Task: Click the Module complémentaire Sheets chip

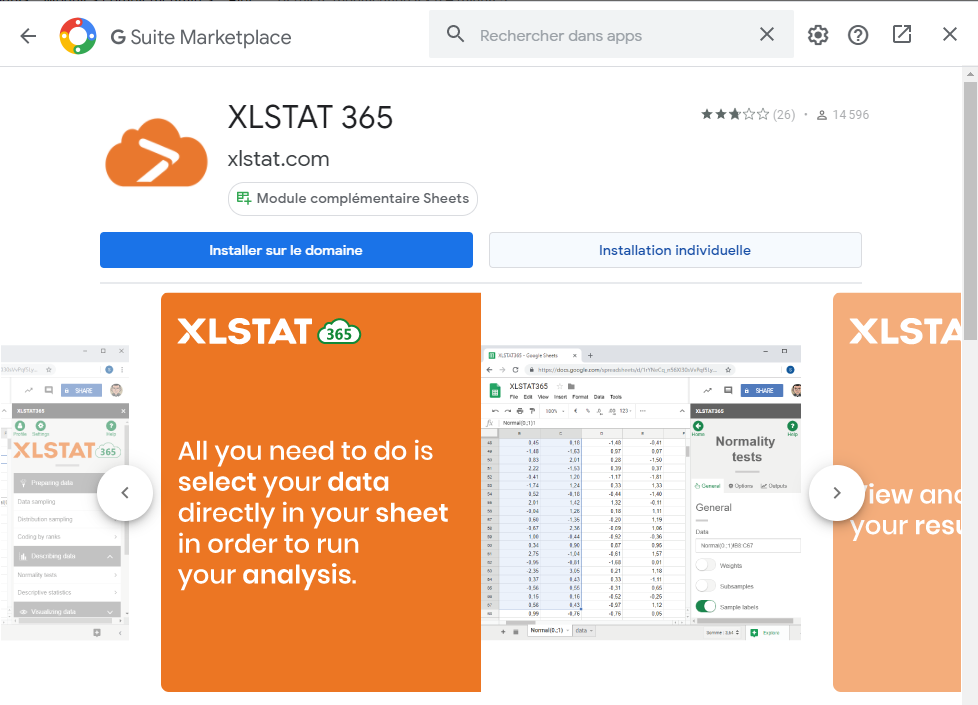Action: tap(353, 199)
